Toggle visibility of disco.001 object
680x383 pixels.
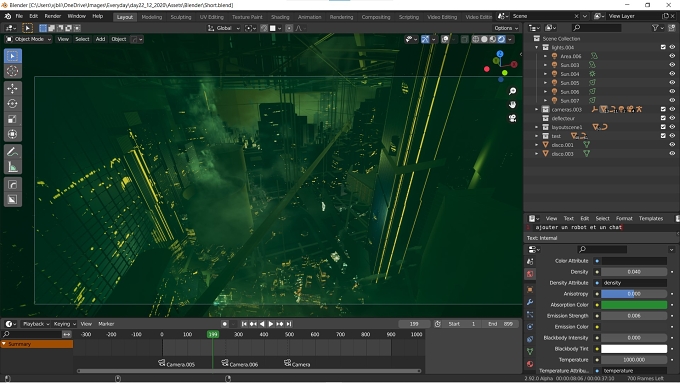click(672, 144)
